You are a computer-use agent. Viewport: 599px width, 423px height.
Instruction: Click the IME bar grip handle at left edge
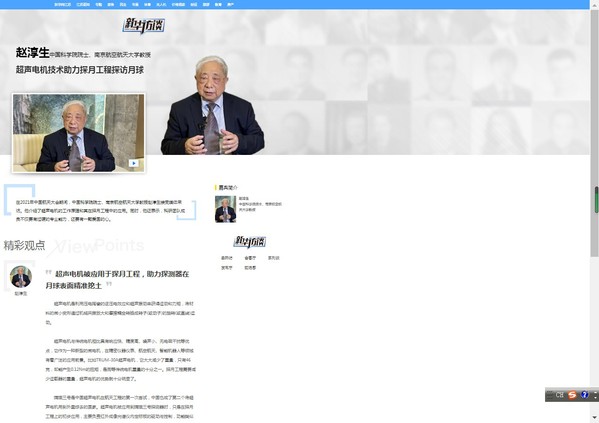click(550, 395)
